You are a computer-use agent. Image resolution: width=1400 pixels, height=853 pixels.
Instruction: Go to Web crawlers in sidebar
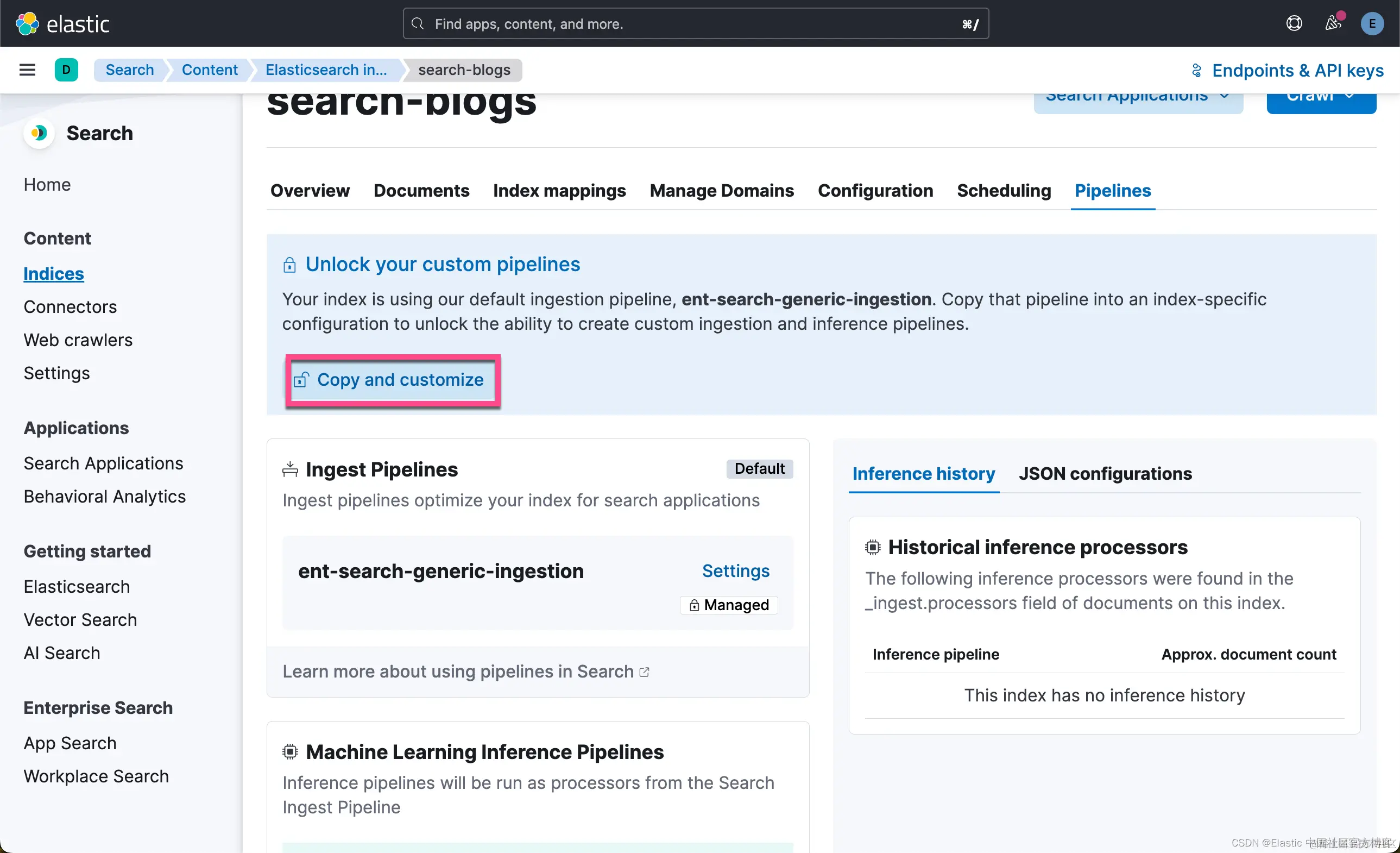click(x=78, y=340)
